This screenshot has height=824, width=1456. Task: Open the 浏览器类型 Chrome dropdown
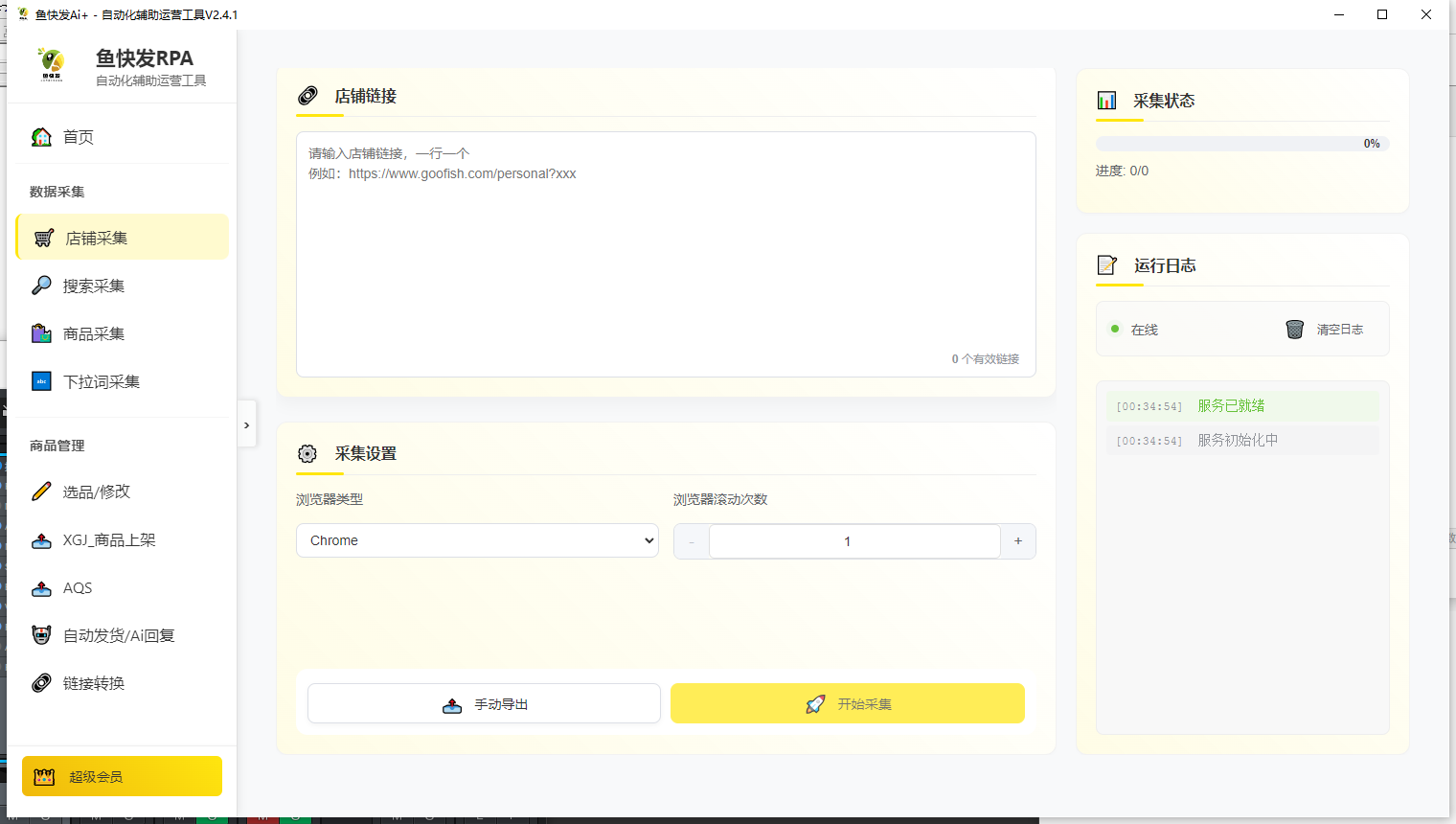[x=477, y=540]
